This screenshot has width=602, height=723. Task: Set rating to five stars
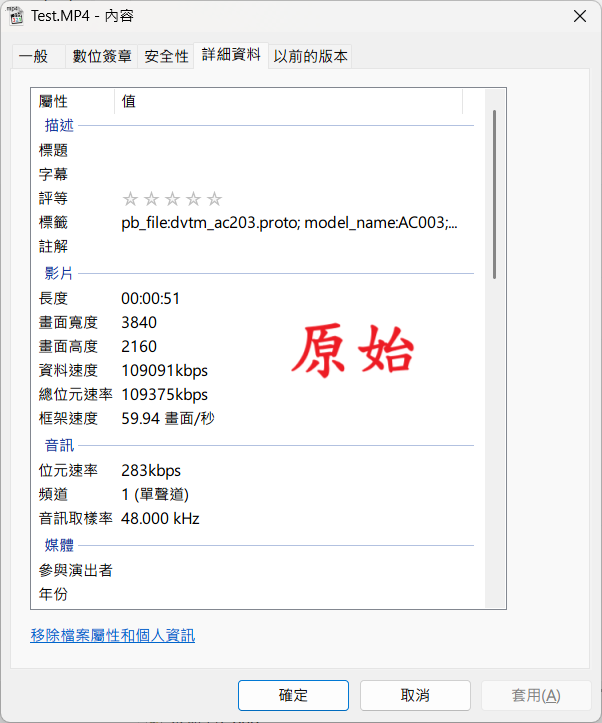(x=214, y=199)
